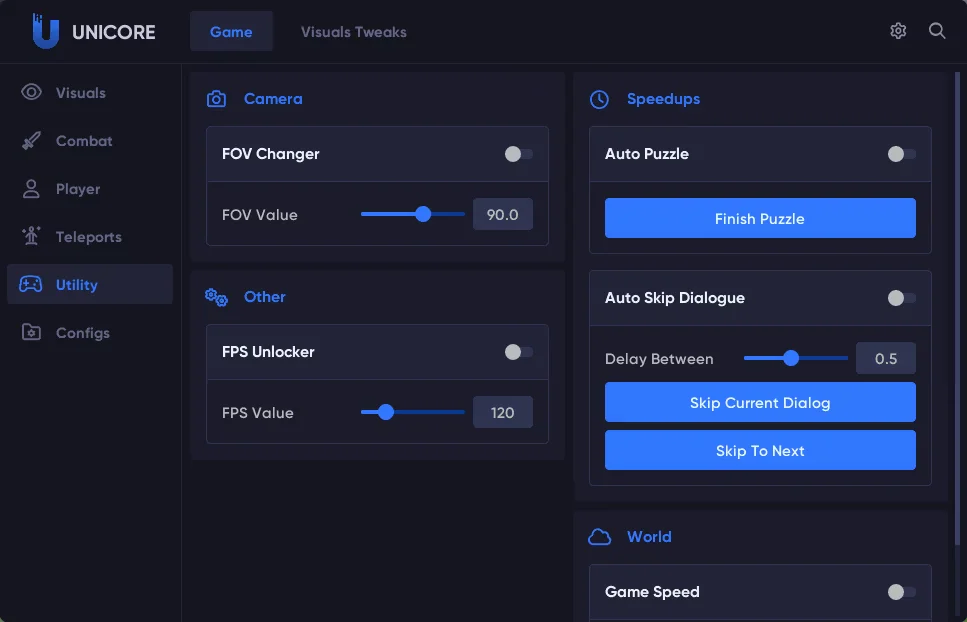This screenshot has height=622, width=967.
Task: Click the search magnifier icon
Action: coord(937,31)
